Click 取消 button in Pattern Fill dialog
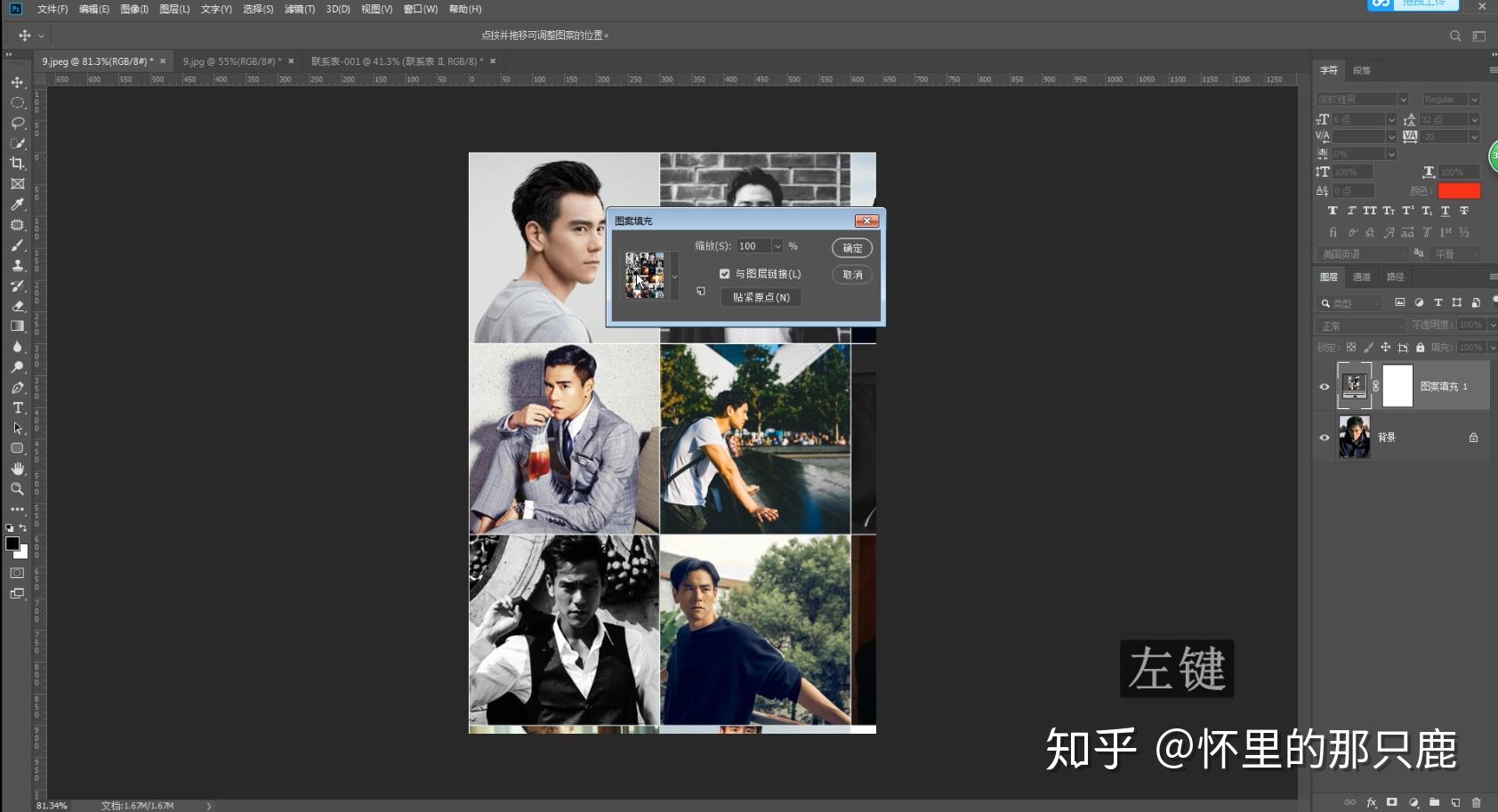This screenshot has width=1498, height=812. pyautogui.click(x=852, y=275)
